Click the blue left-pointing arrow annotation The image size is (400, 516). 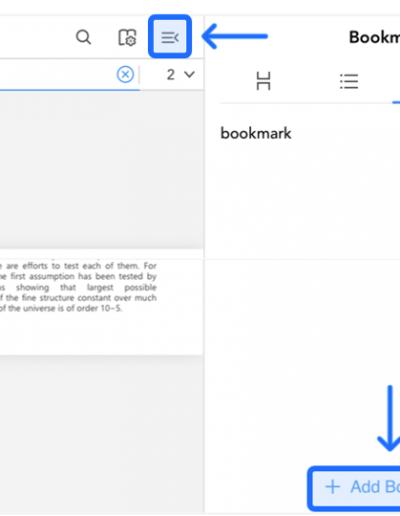tap(235, 36)
